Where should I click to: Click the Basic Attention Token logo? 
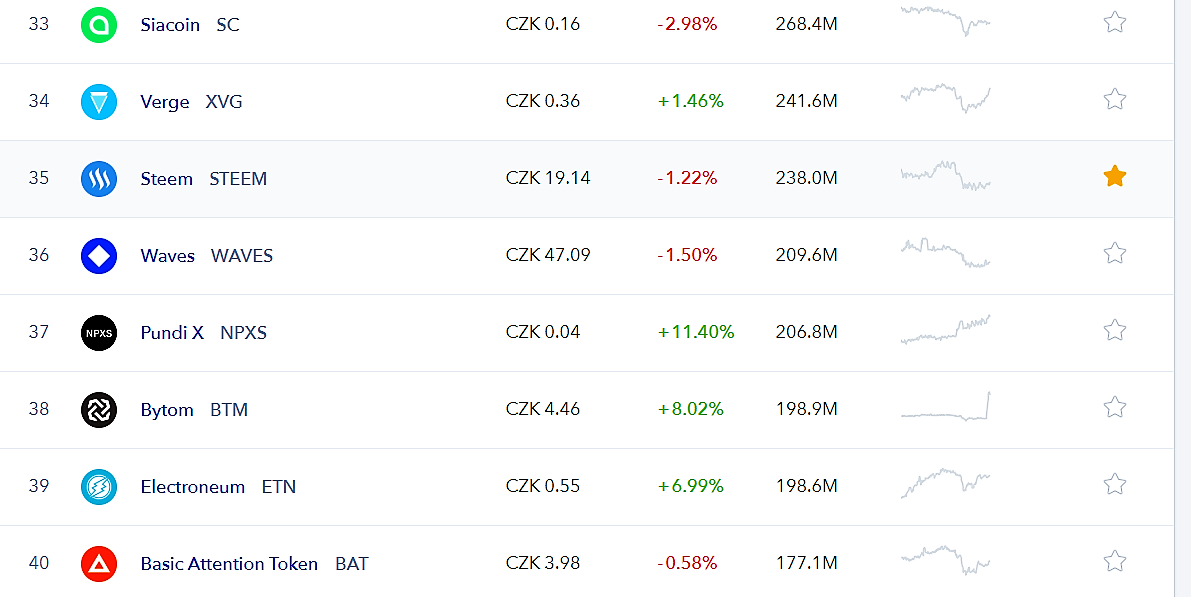(x=99, y=563)
